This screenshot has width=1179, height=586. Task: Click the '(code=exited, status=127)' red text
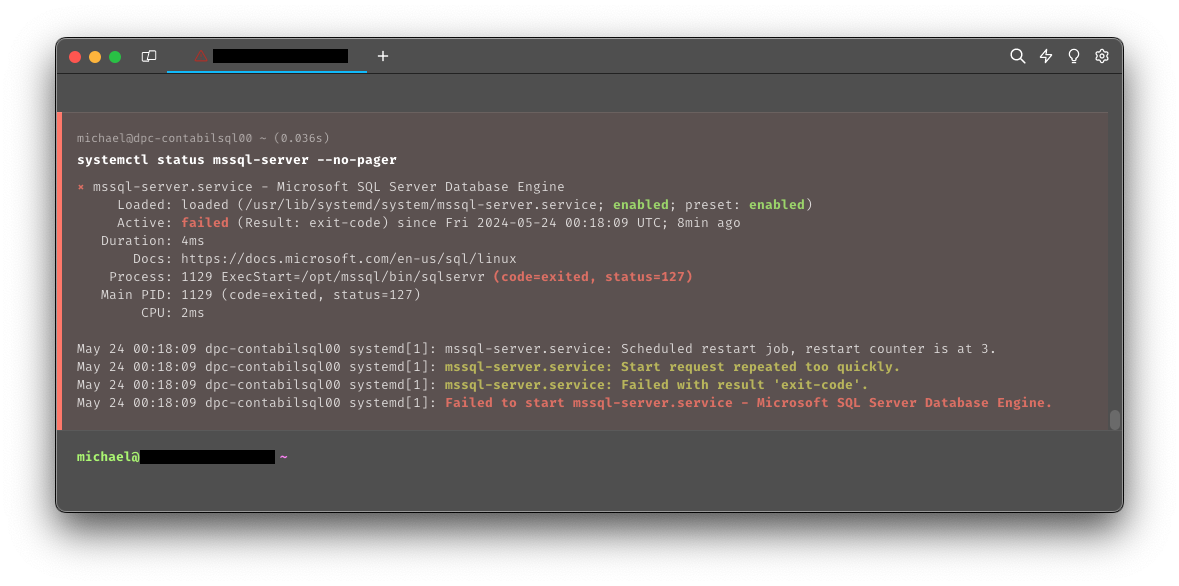pos(593,277)
